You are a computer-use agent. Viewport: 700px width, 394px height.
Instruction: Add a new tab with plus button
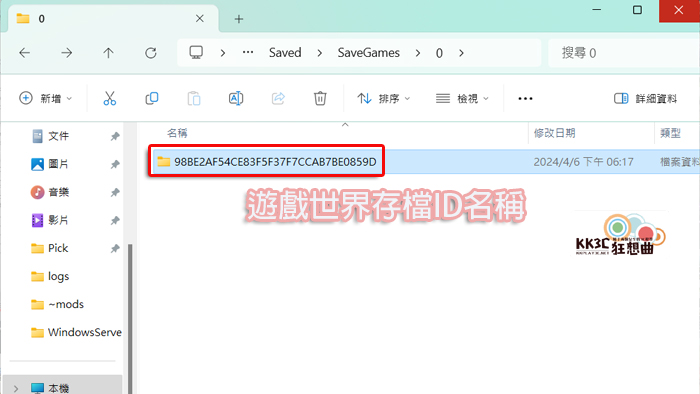point(239,19)
